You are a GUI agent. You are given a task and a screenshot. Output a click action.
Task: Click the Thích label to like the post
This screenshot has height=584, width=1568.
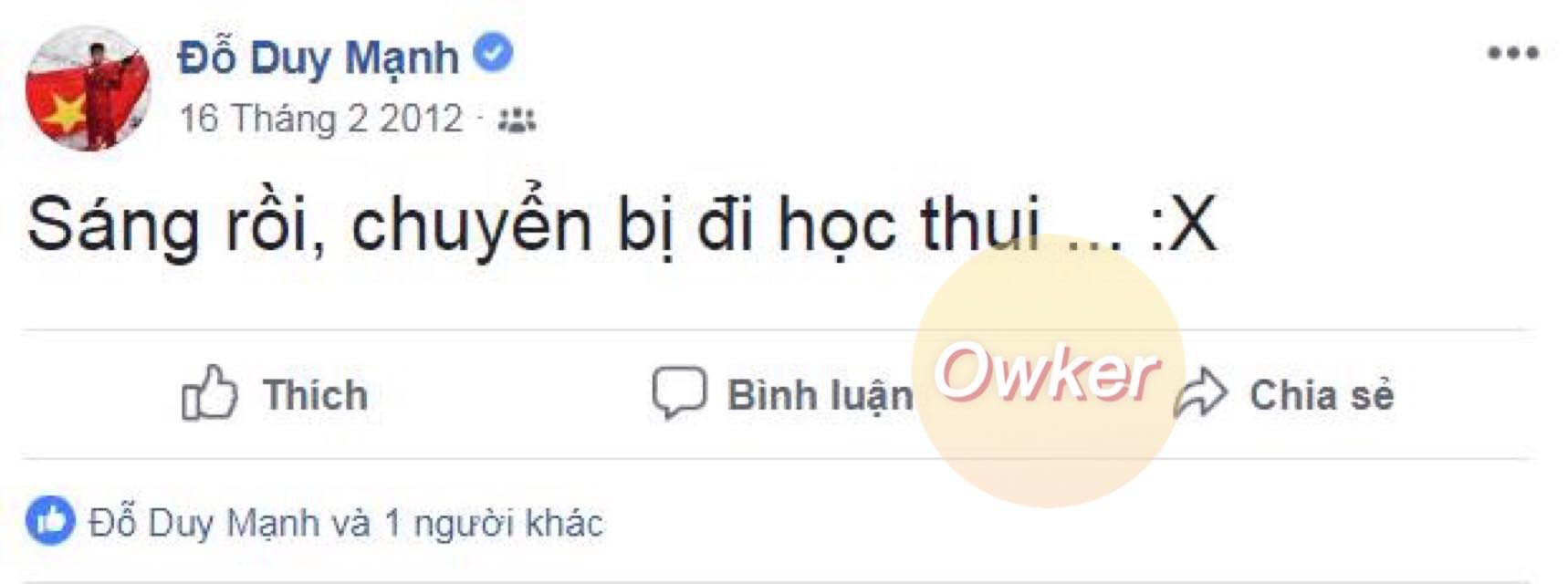(x=316, y=395)
